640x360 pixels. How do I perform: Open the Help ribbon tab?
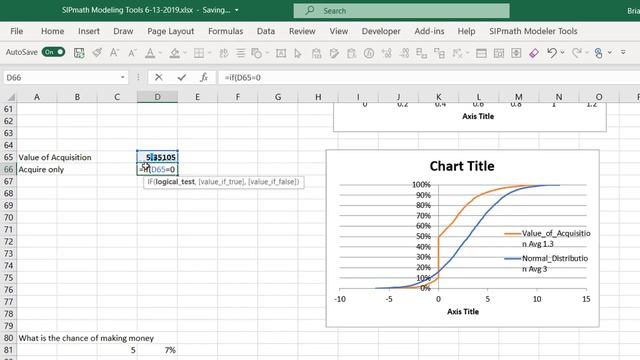(466, 31)
